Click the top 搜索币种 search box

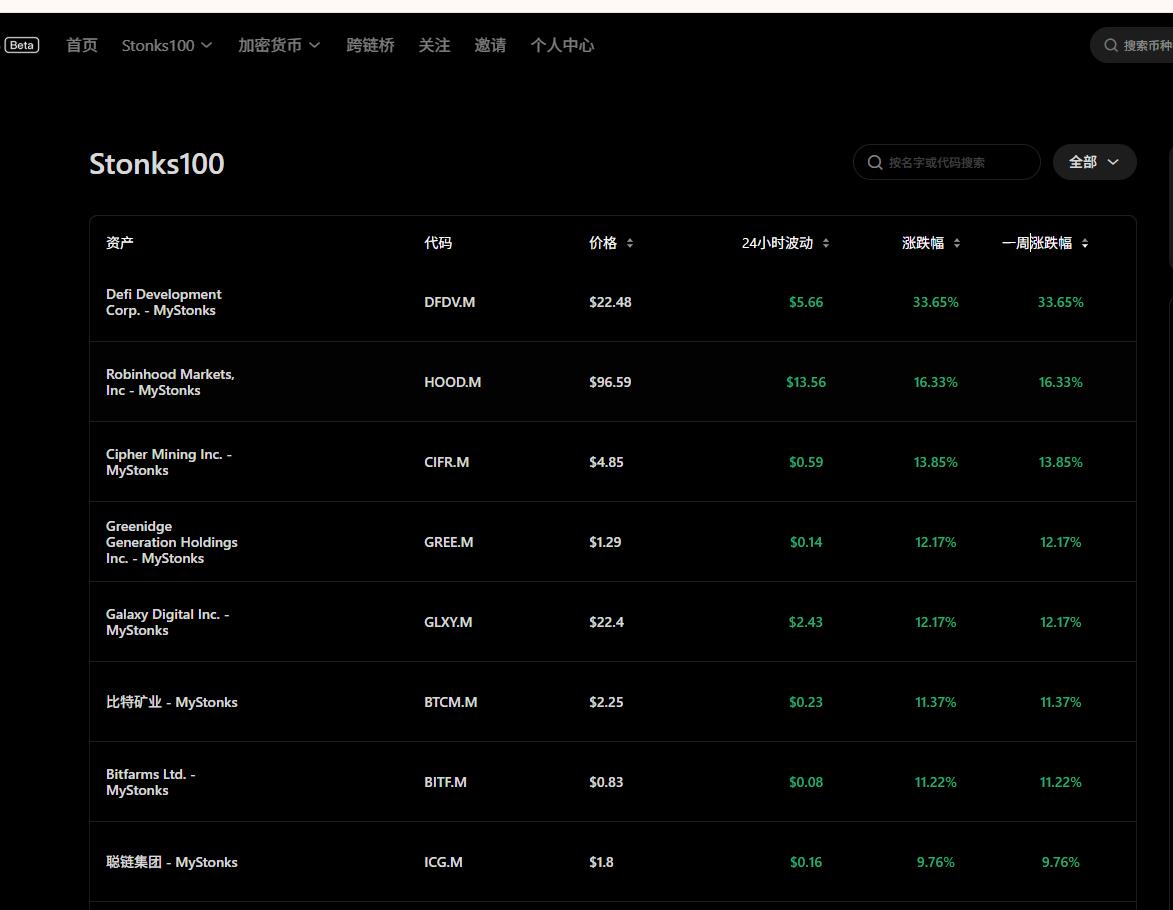[1132, 46]
